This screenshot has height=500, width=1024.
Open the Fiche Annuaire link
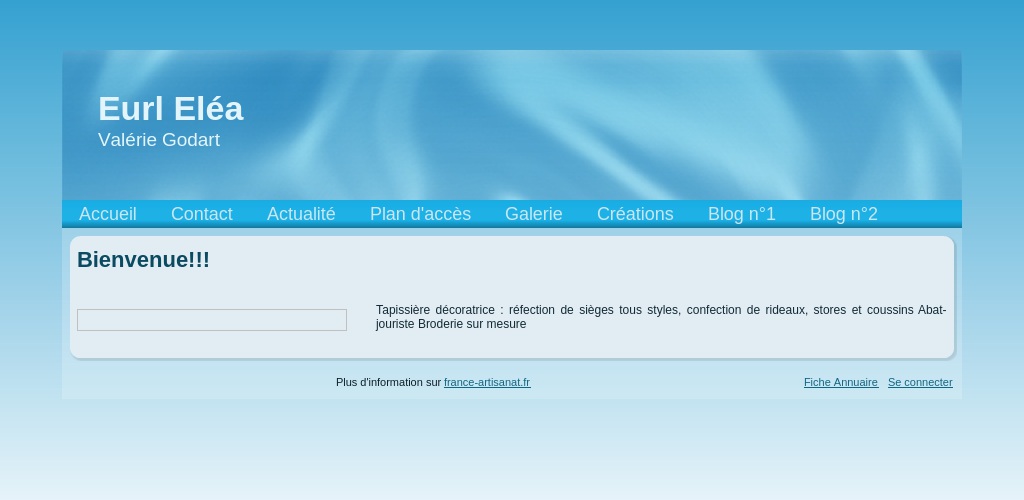click(841, 383)
